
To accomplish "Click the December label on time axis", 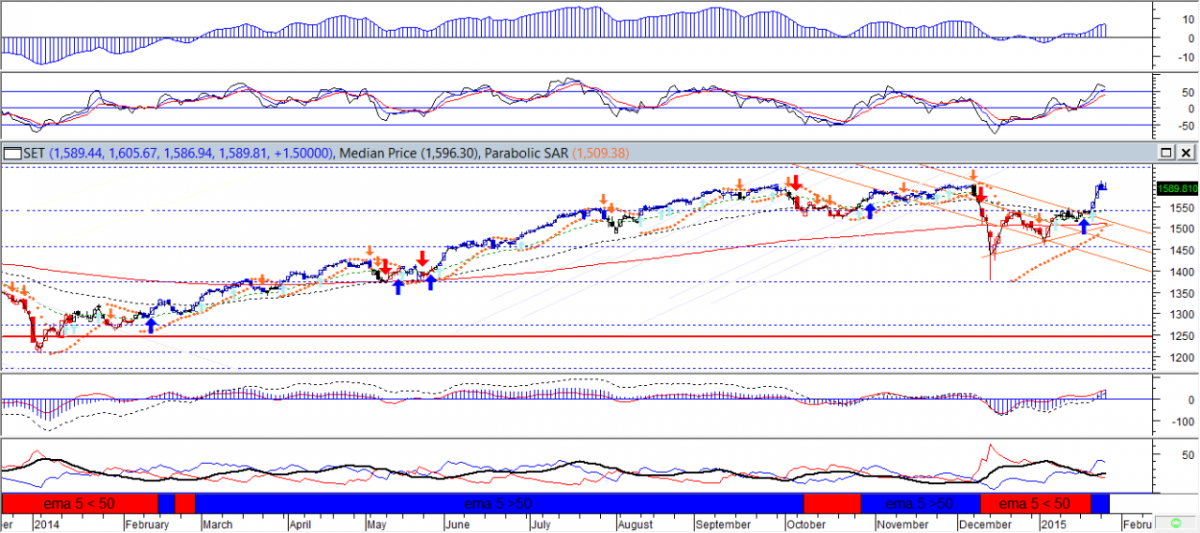I will point(984,523).
